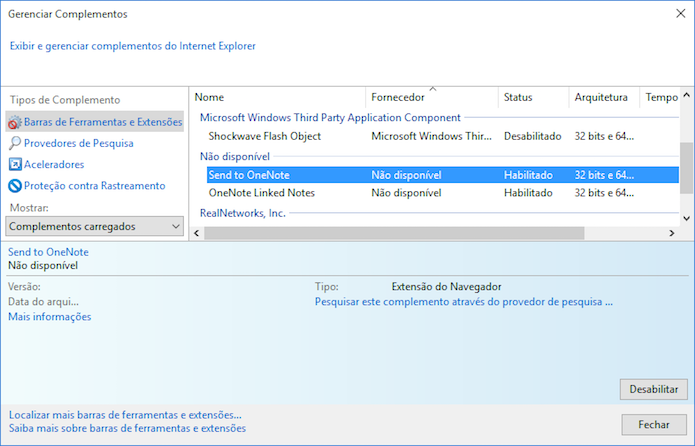Select Provedores de Pesquisa category
This screenshot has height=446, width=695.
click(x=78, y=143)
